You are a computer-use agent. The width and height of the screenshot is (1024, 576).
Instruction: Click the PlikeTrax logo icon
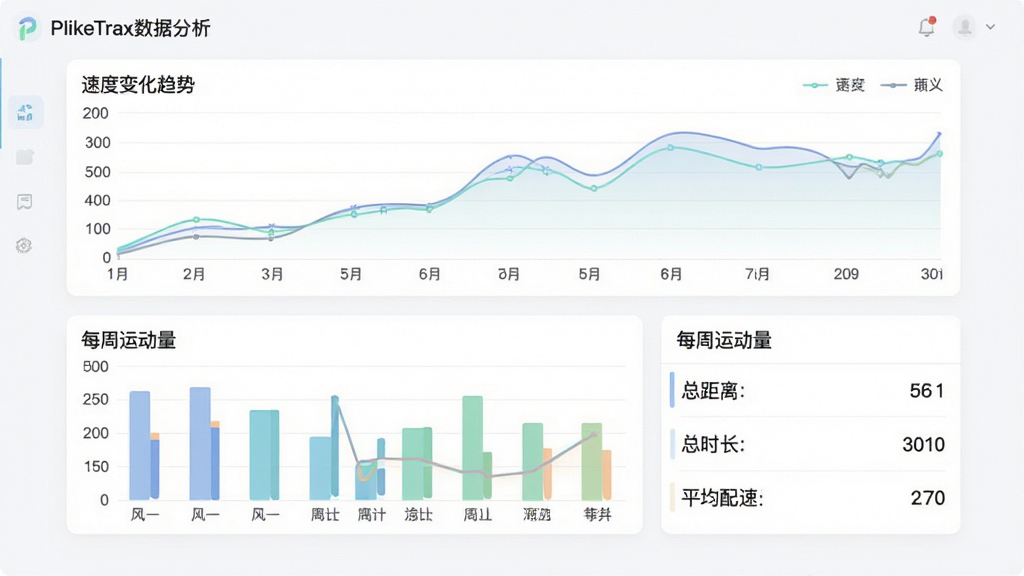pyautogui.click(x=27, y=28)
